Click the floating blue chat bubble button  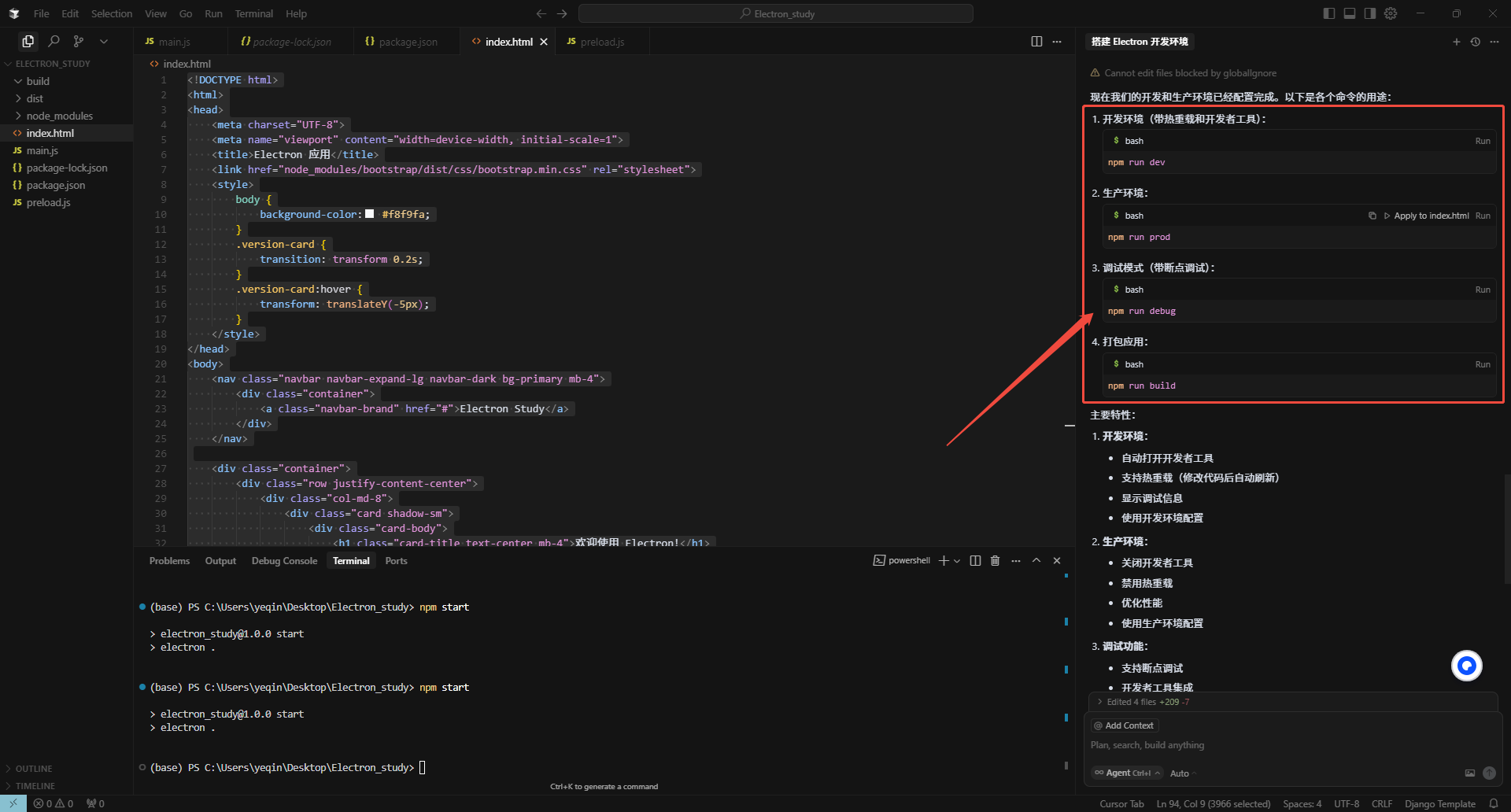point(1467,666)
